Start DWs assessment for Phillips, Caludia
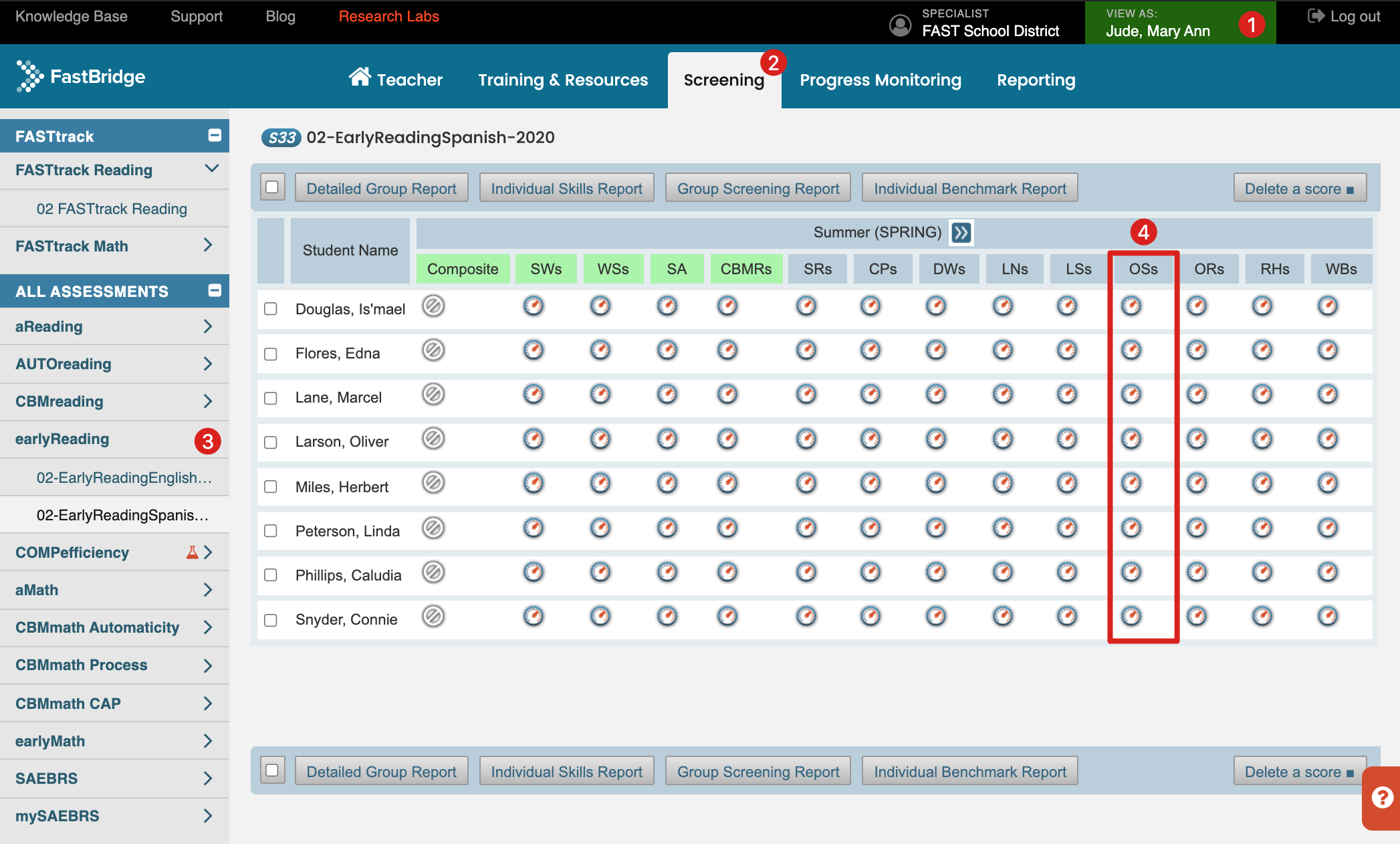The image size is (1400, 844). pos(936,572)
